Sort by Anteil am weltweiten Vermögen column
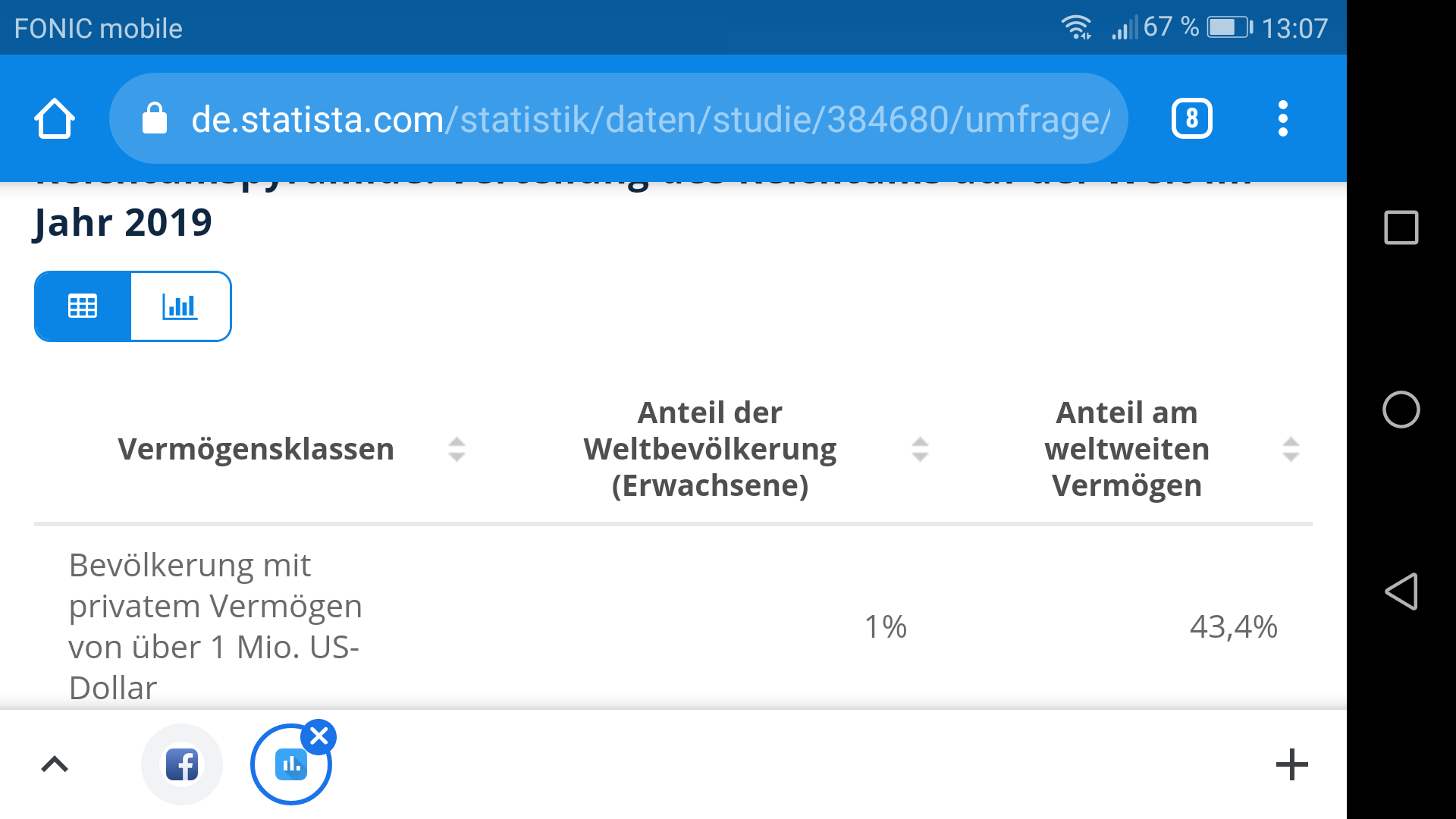1456x819 pixels. [1291, 449]
